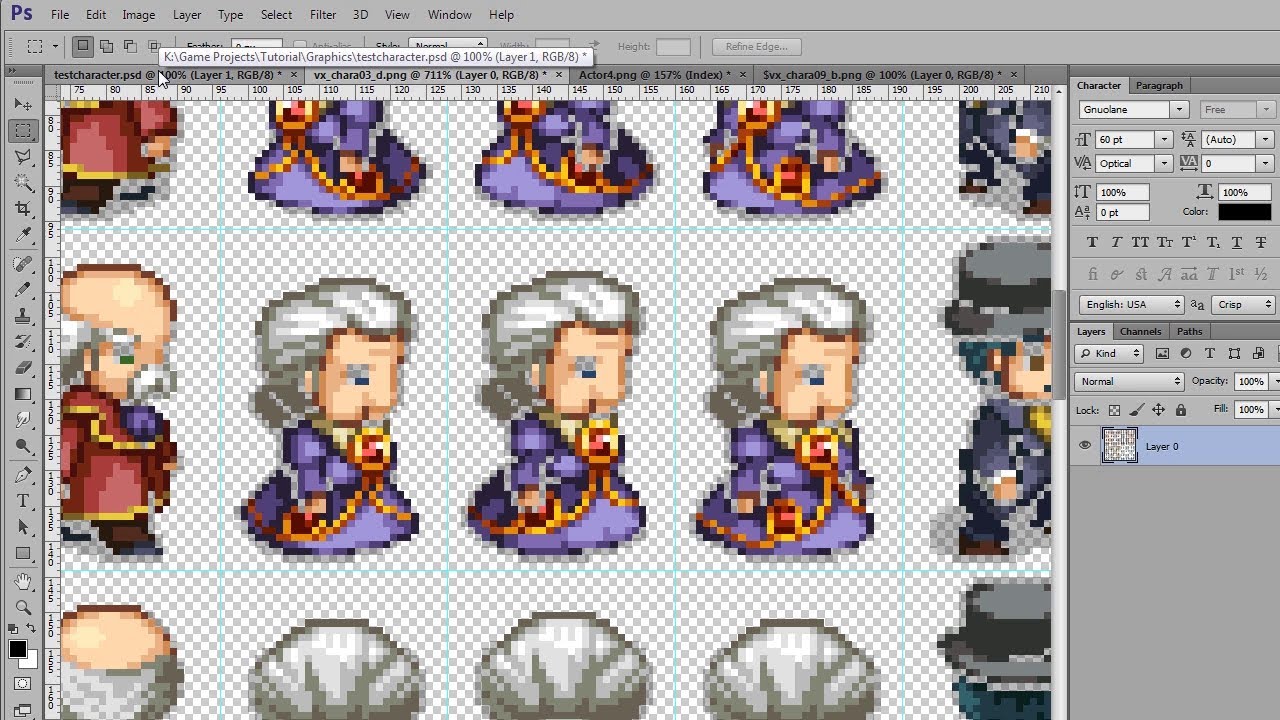
Task: Open the Crisp anti-aliasing dropdown
Action: point(1243,304)
